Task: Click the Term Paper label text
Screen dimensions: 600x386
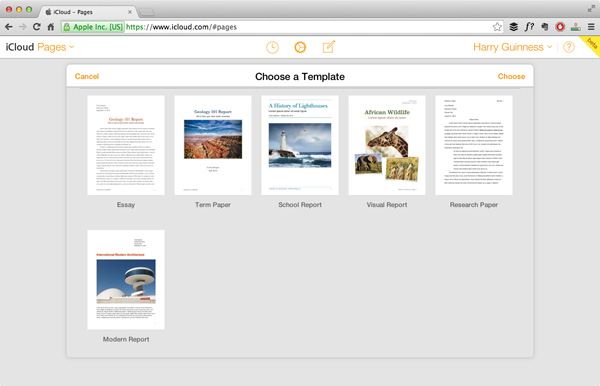Action: 213,205
